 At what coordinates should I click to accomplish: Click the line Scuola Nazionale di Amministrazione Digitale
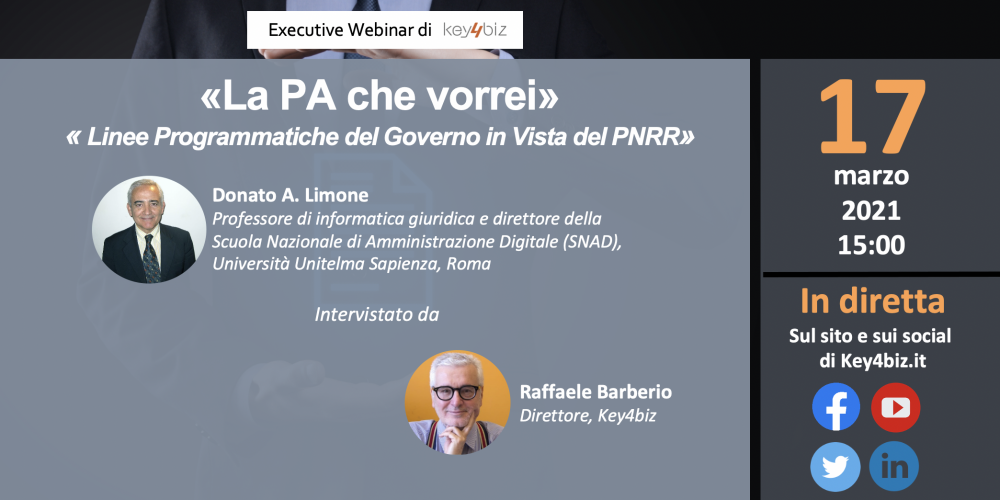tap(417, 241)
